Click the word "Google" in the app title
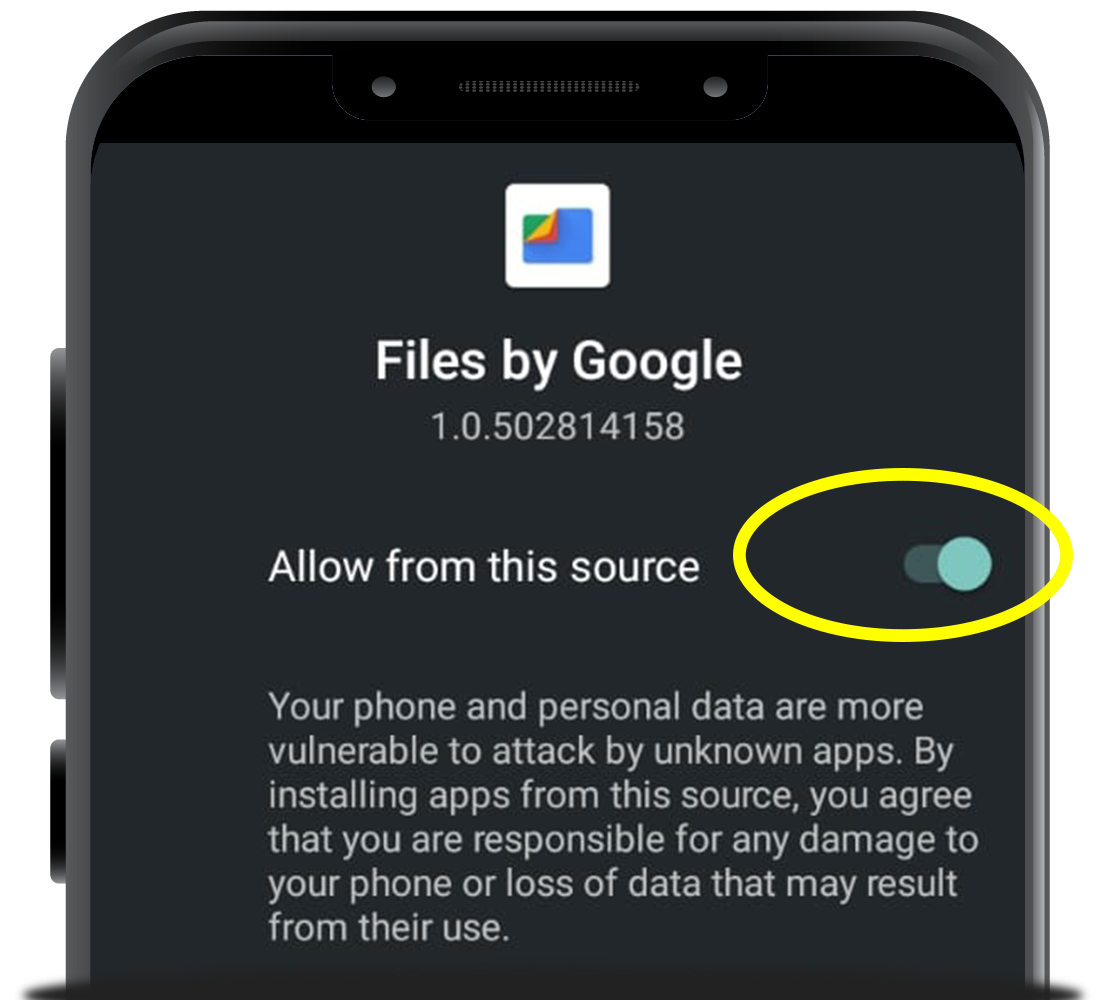The image size is (1100, 1000). pyautogui.click(x=657, y=361)
